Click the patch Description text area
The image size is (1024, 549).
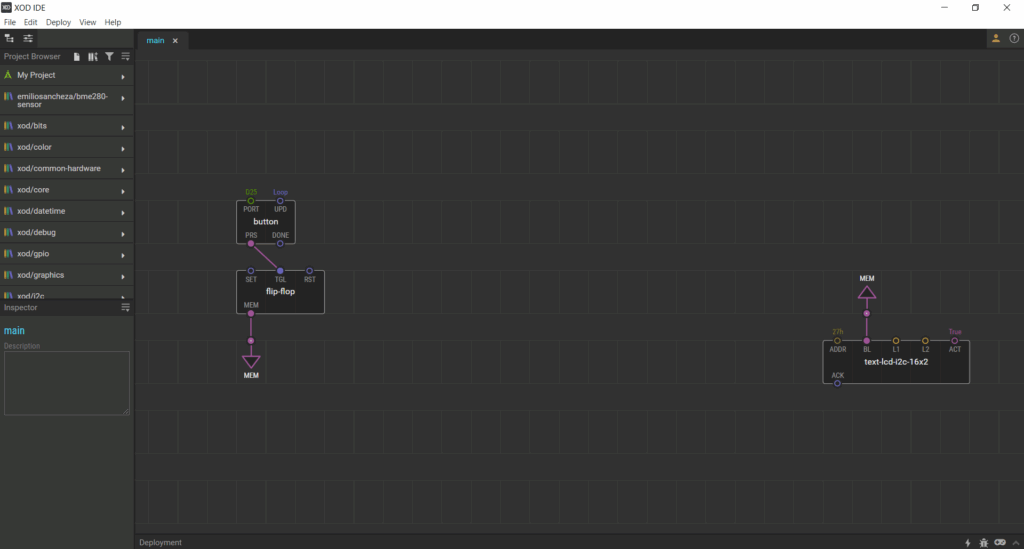(67, 383)
